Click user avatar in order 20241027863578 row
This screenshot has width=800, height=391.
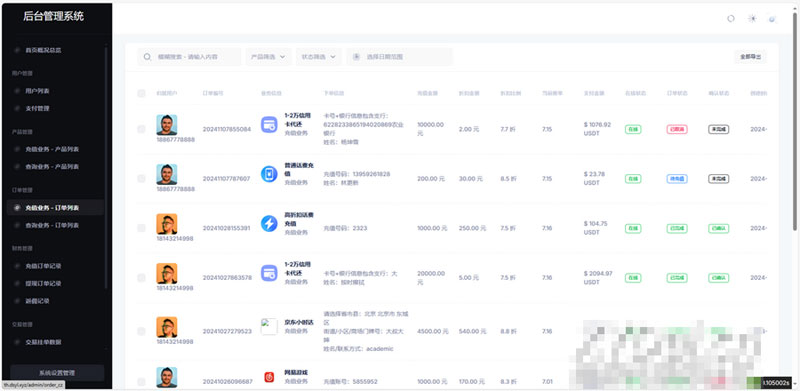(167, 273)
